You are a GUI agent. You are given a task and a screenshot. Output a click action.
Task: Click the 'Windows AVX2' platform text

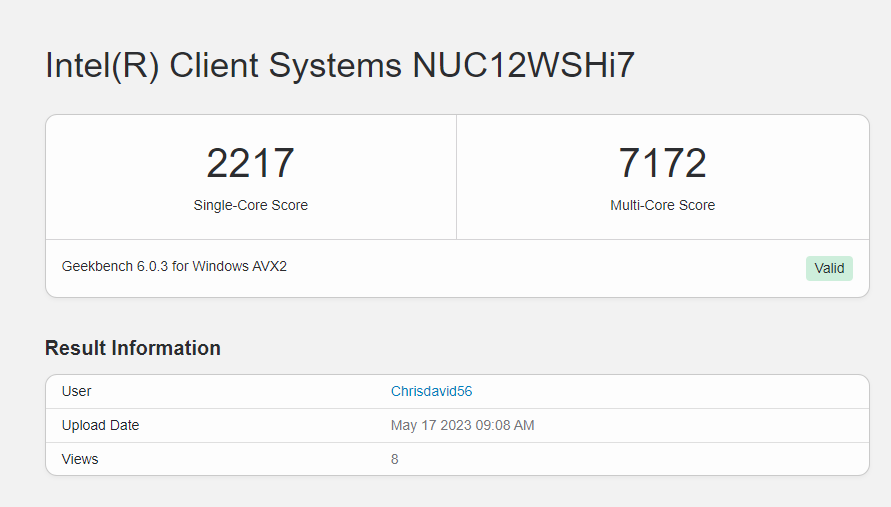point(240,267)
